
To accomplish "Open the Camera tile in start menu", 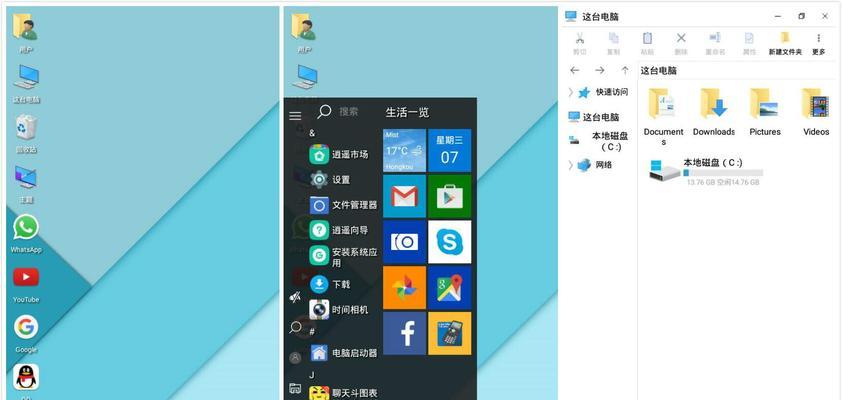I will pos(404,242).
